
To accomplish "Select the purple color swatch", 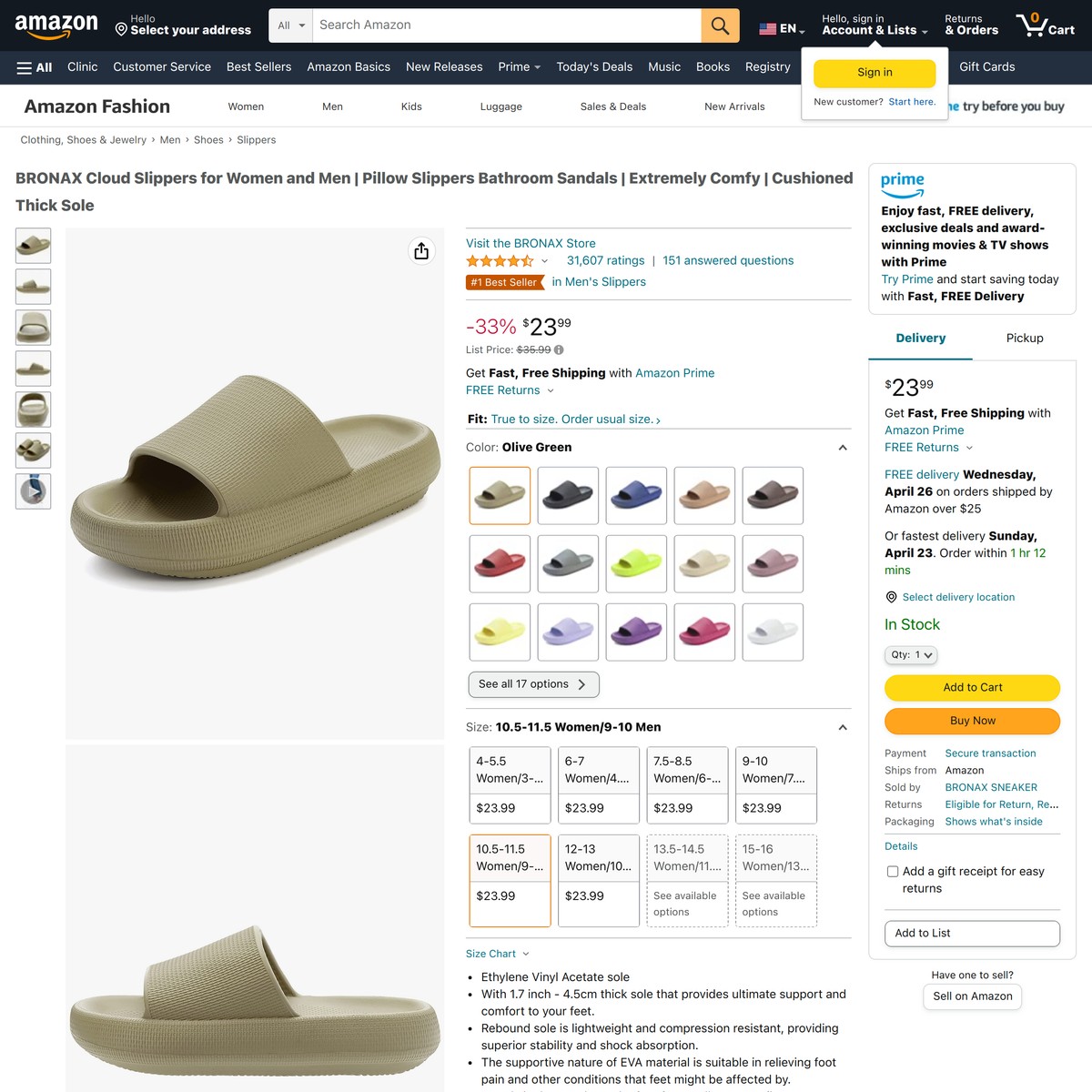I will [636, 632].
